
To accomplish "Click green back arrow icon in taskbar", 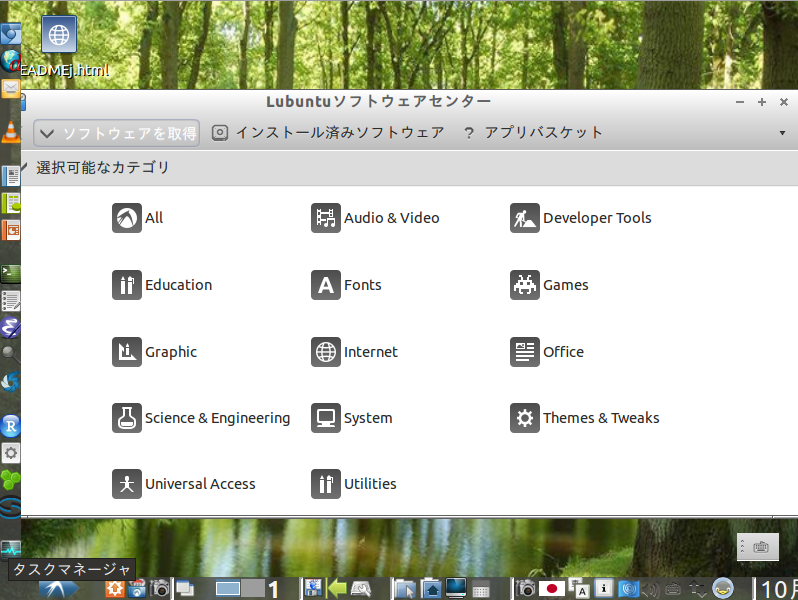I will coord(337,589).
